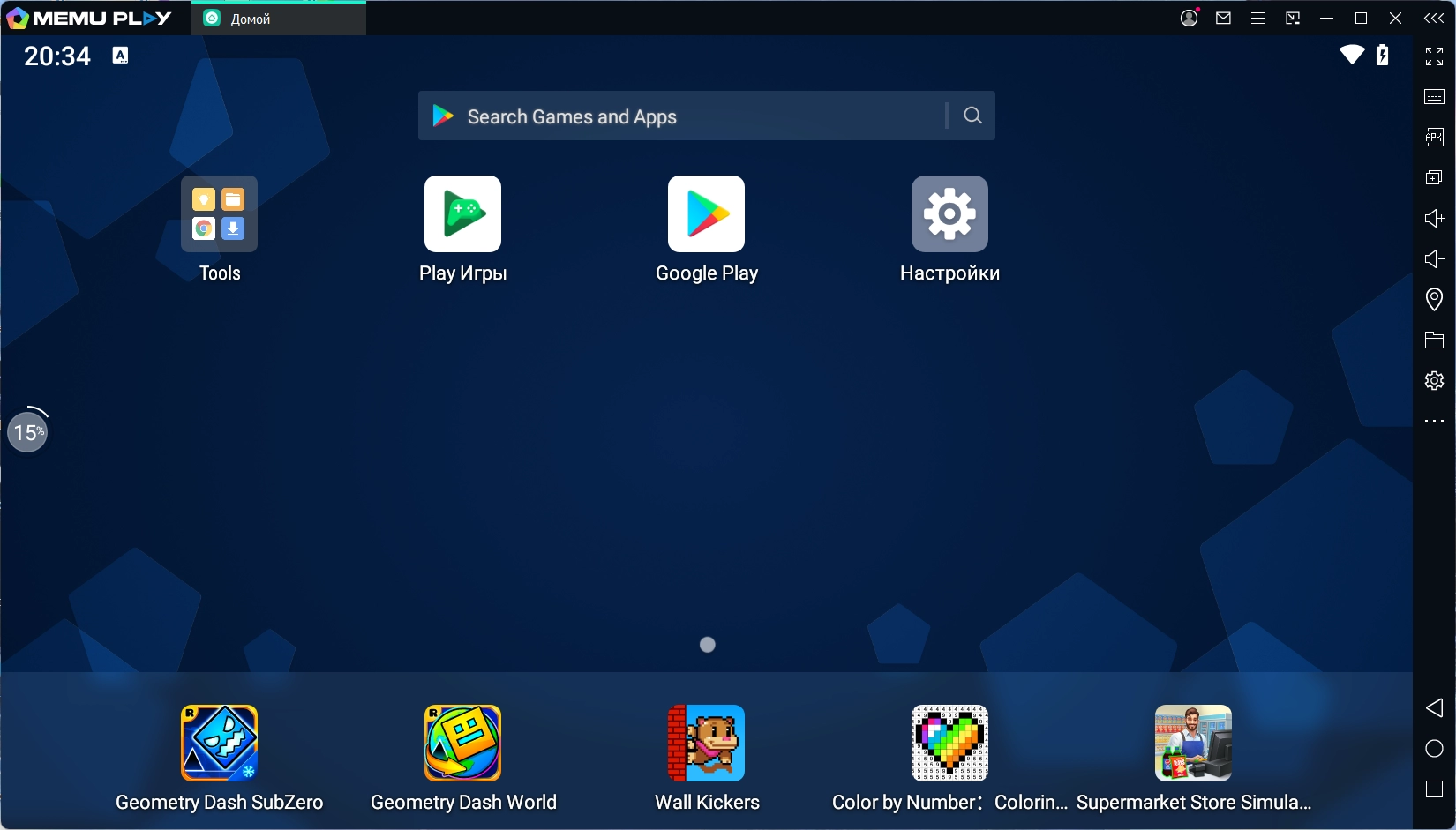
Task: Click the search magnifier icon
Action: coord(972,116)
